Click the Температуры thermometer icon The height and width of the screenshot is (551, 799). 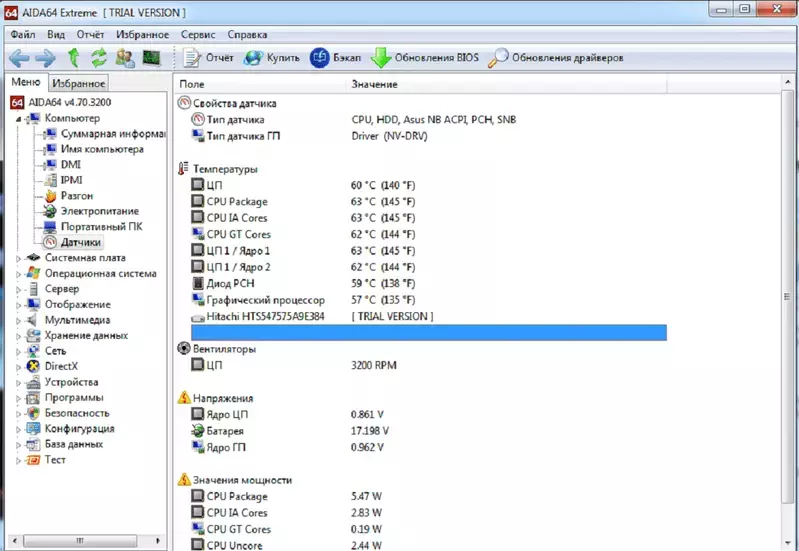183,169
